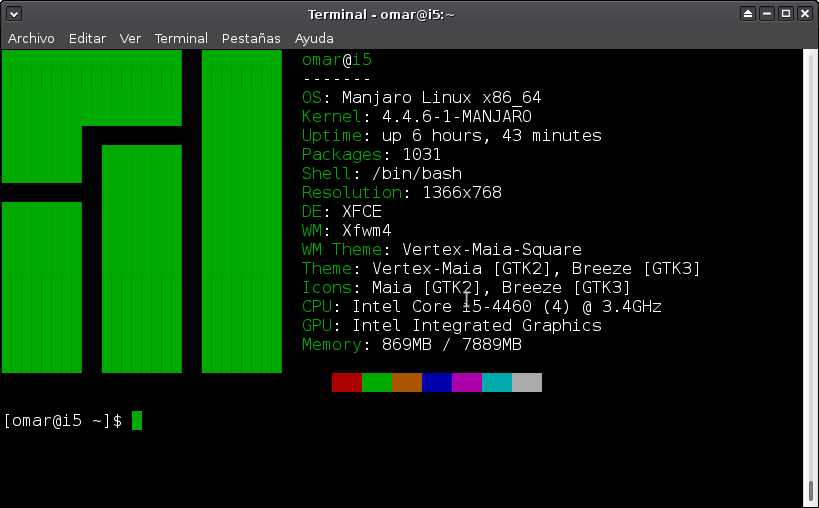
Task: Click the green cursor at the prompt
Action: point(137,420)
